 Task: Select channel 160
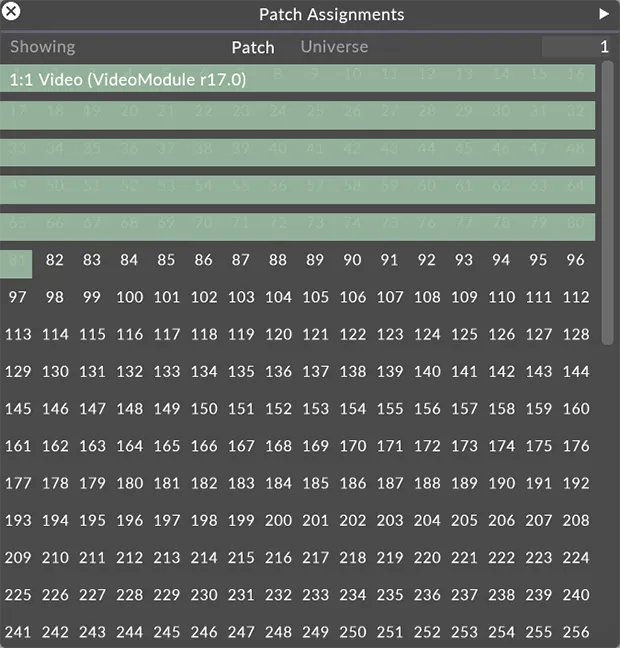[576, 409]
